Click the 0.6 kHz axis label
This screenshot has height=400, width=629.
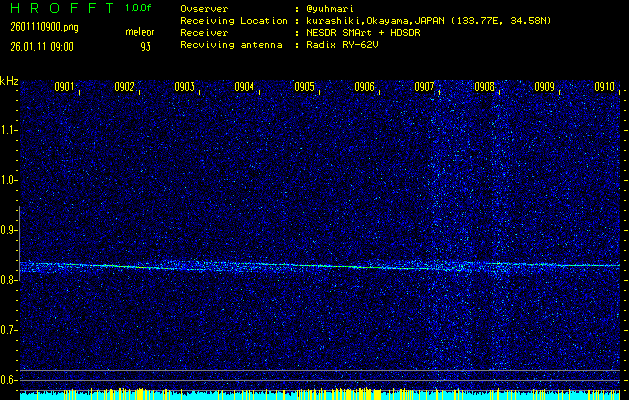[9, 380]
